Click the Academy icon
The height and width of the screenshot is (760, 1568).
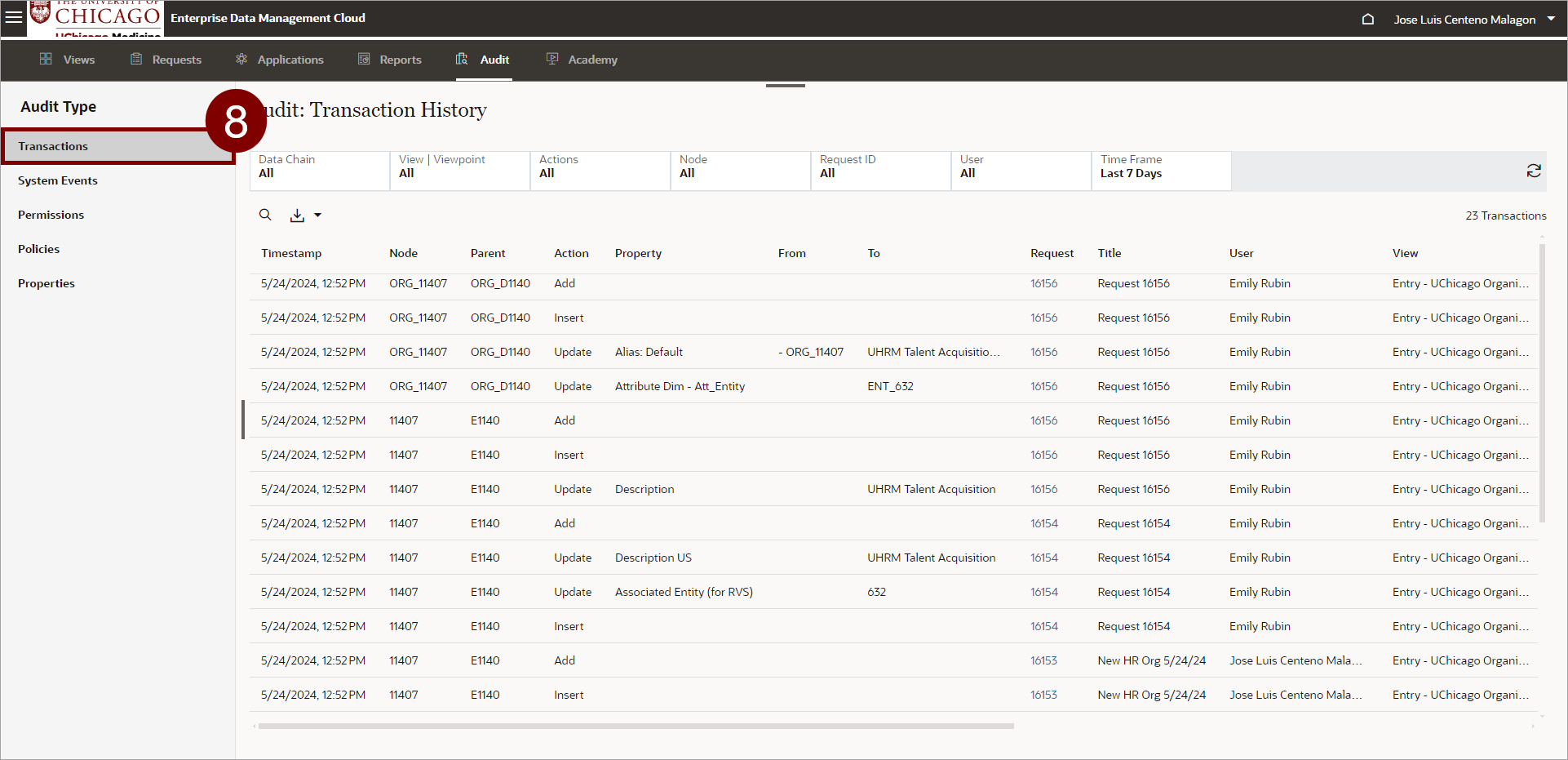[552, 59]
